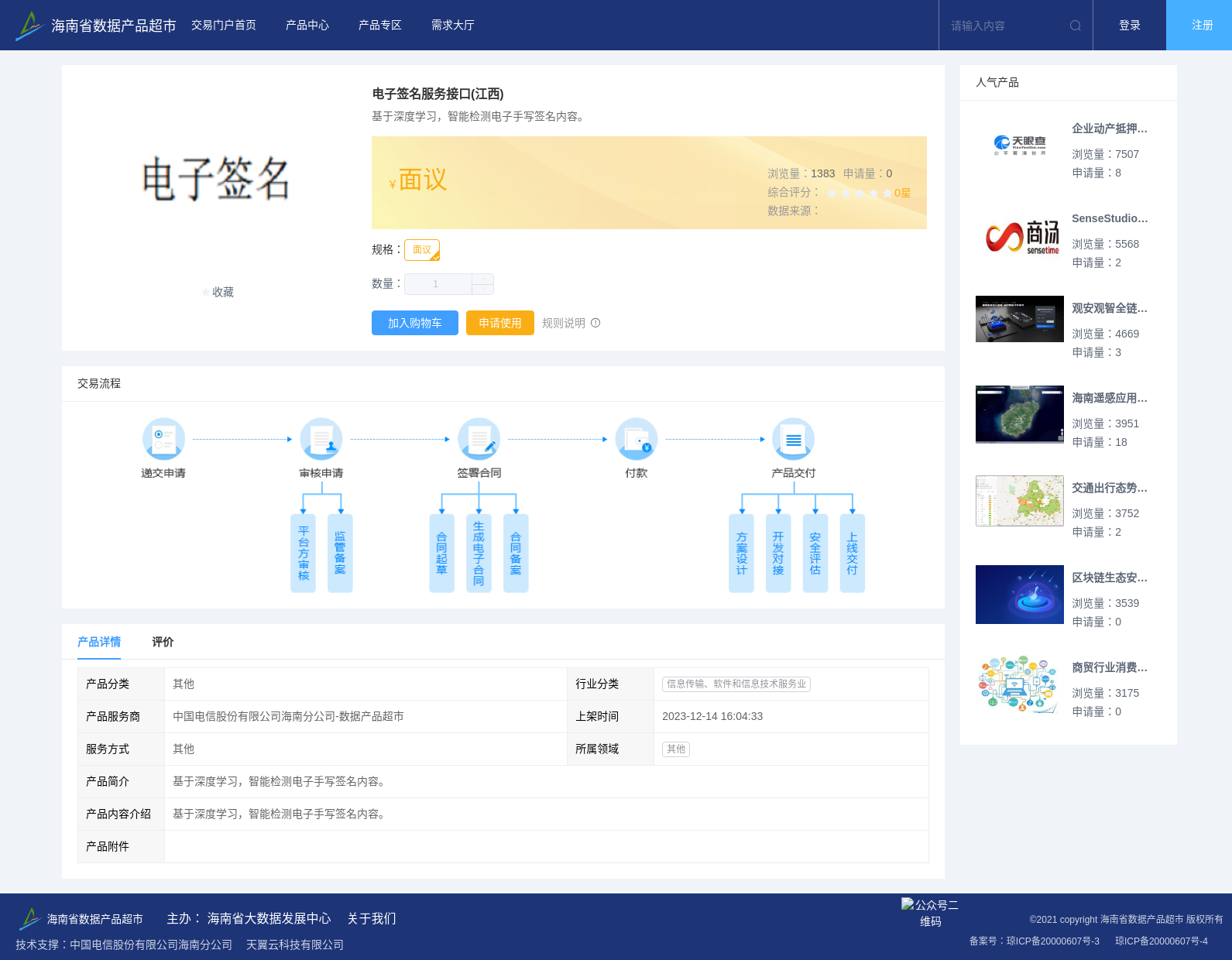Image resolution: width=1232 pixels, height=960 pixels.
Task: Click 申请使用 button
Action: point(500,323)
